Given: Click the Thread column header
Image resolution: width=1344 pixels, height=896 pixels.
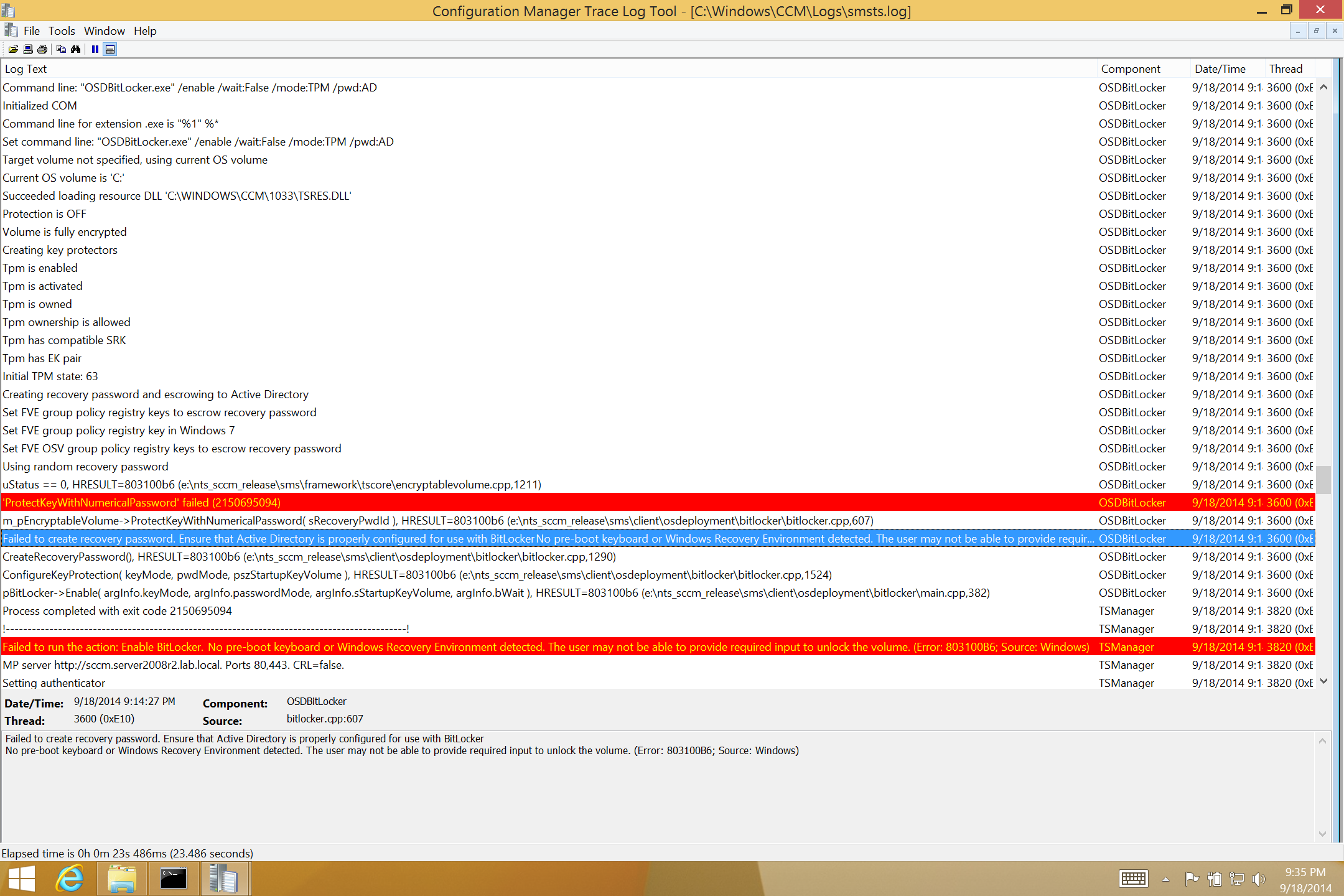Looking at the screenshot, I should (1290, 68).
